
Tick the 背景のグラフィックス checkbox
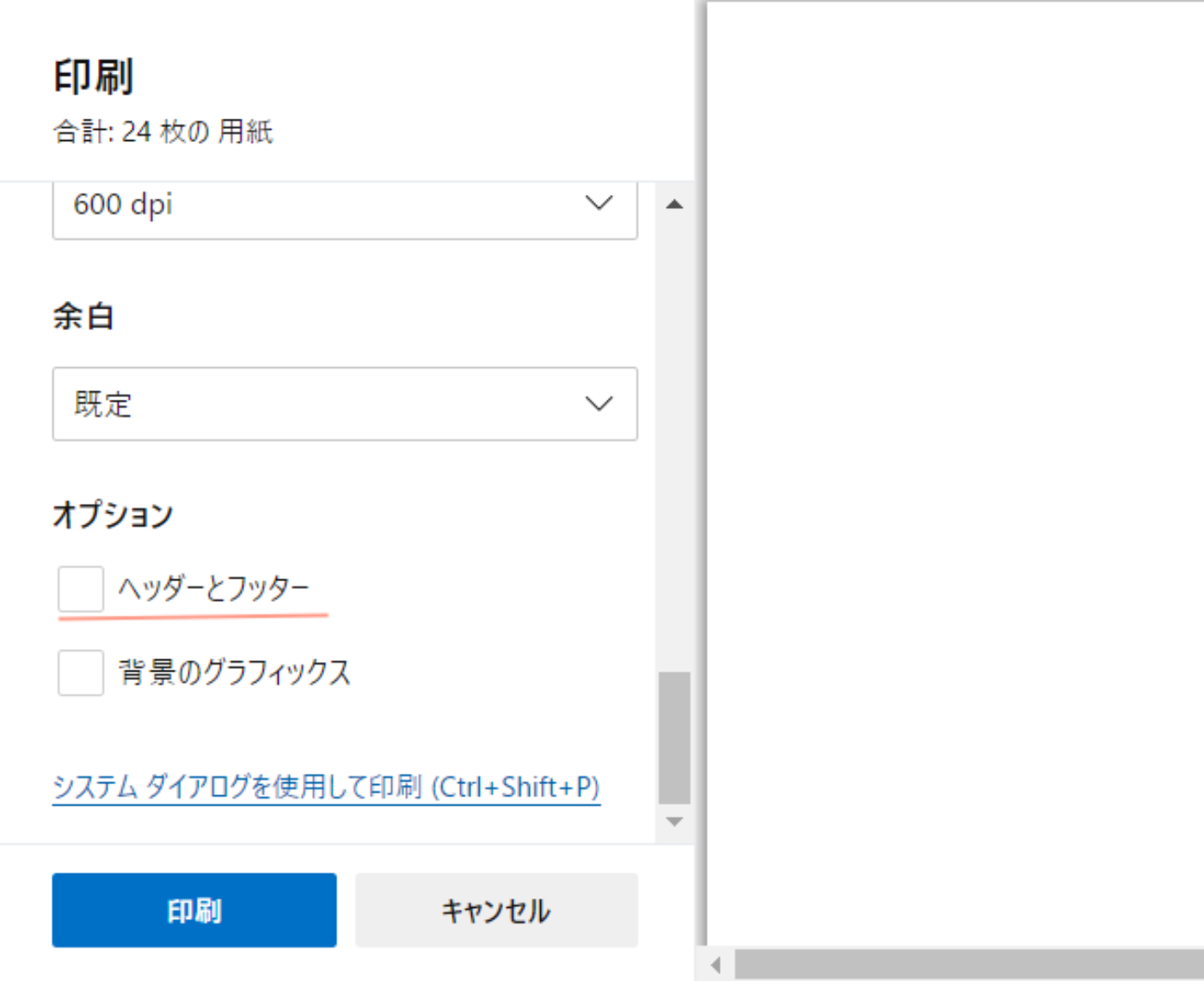point(81,672)
